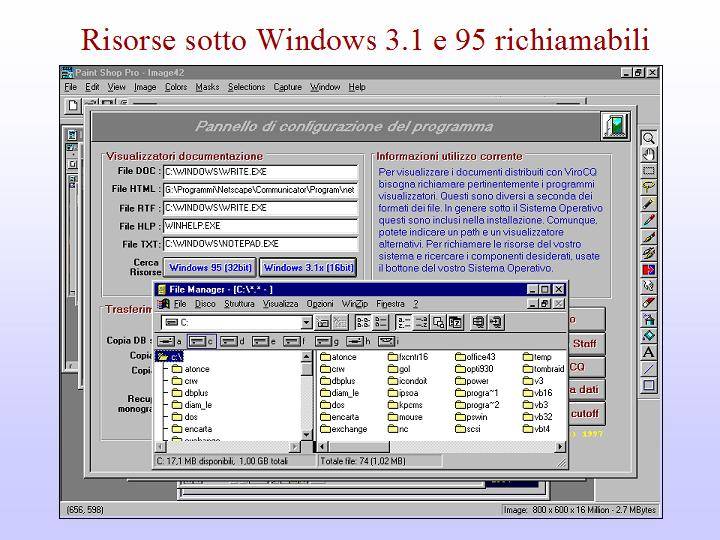Select the Line drawing tool
Screen dimensions: 720x540
648,369
